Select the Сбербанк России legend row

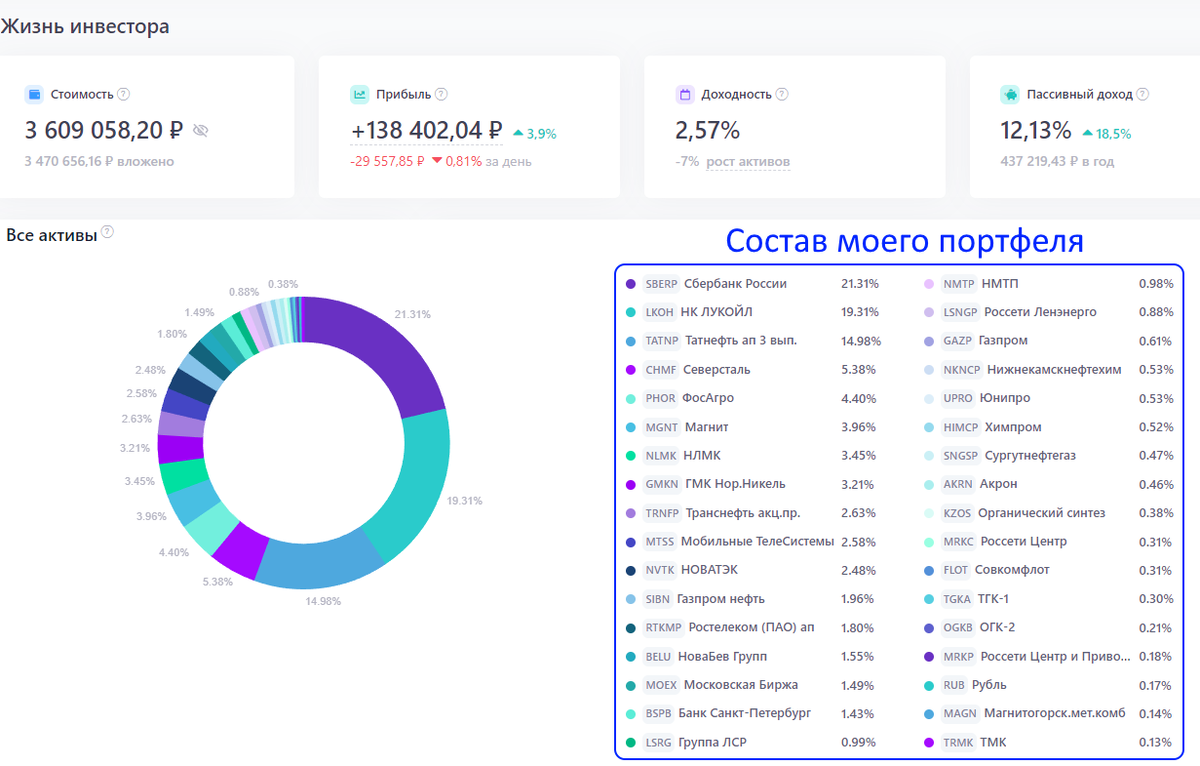click(x=751, y=284)
